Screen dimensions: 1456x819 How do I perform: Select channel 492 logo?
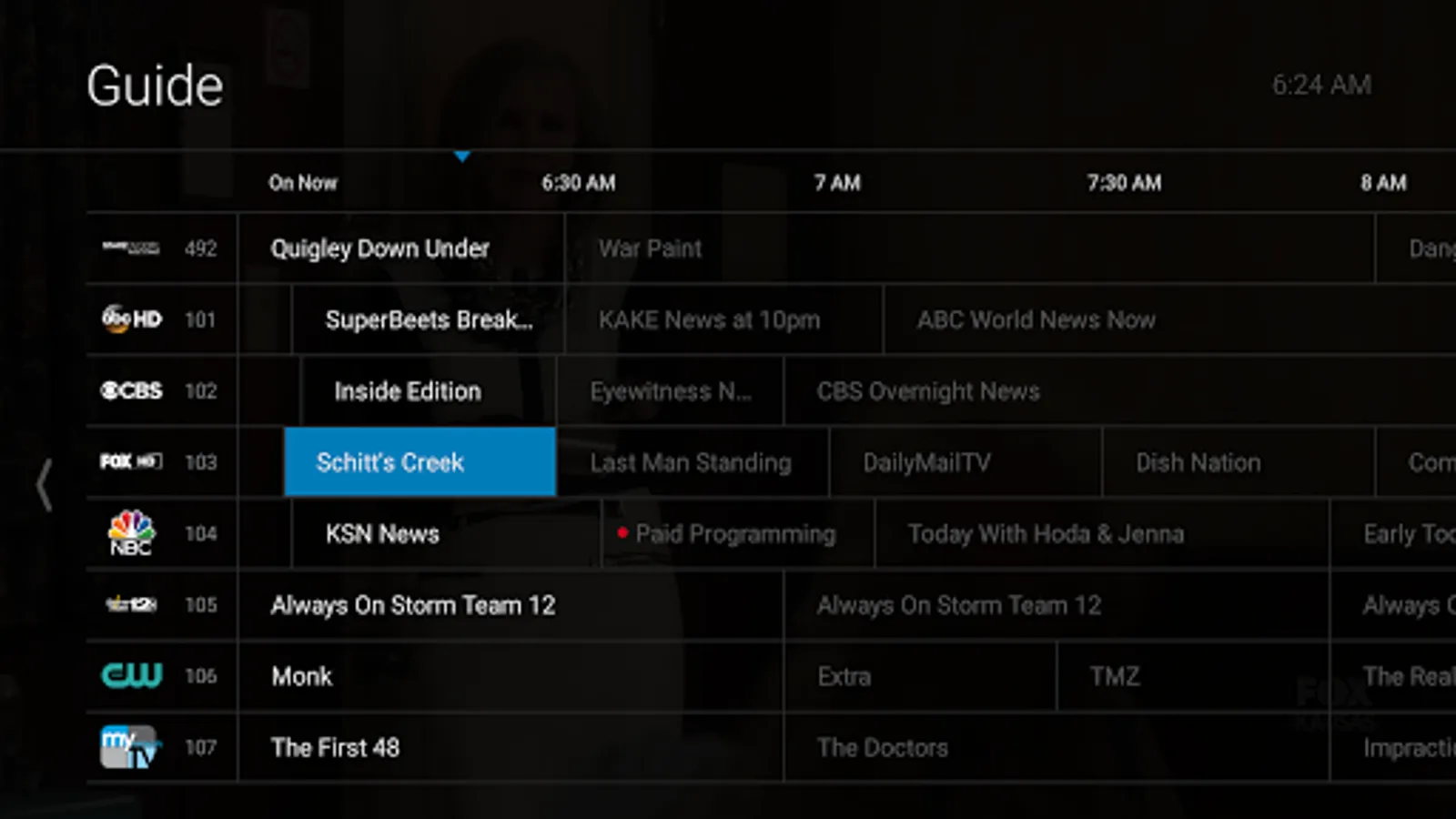[x=131, y=248]
